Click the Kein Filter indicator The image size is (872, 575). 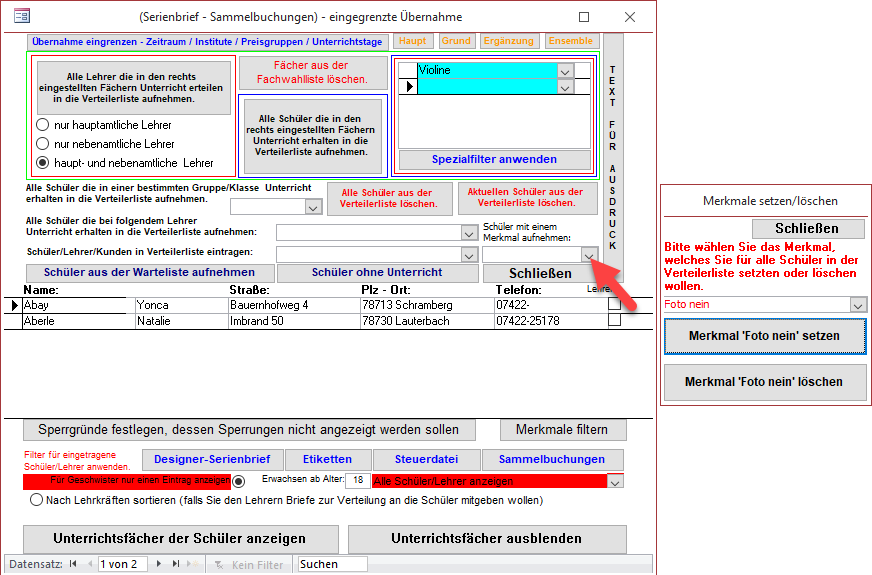pyautogui.click(x=248, y=565)
